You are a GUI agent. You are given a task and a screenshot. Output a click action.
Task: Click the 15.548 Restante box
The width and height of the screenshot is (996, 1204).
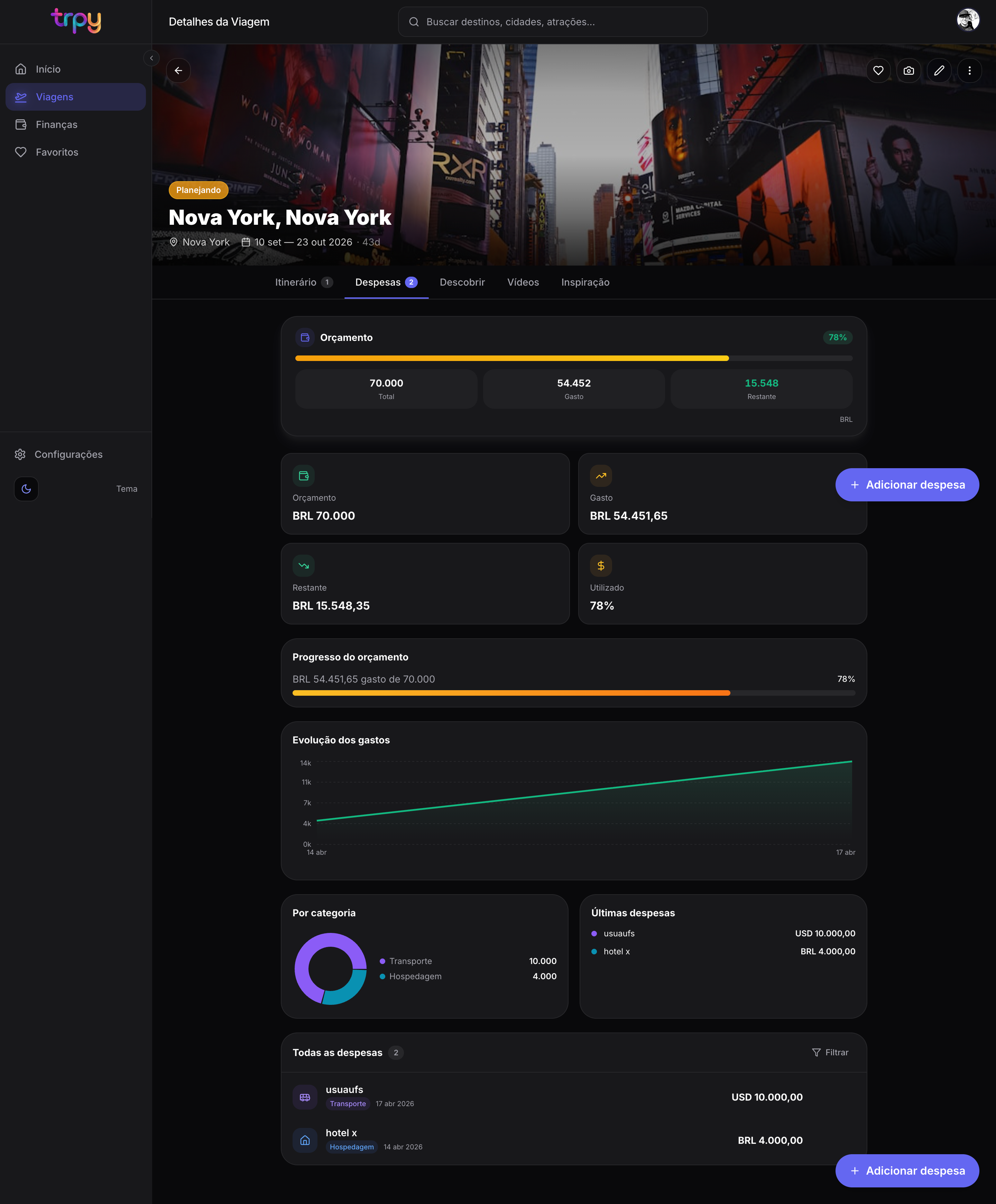(762, 389)
